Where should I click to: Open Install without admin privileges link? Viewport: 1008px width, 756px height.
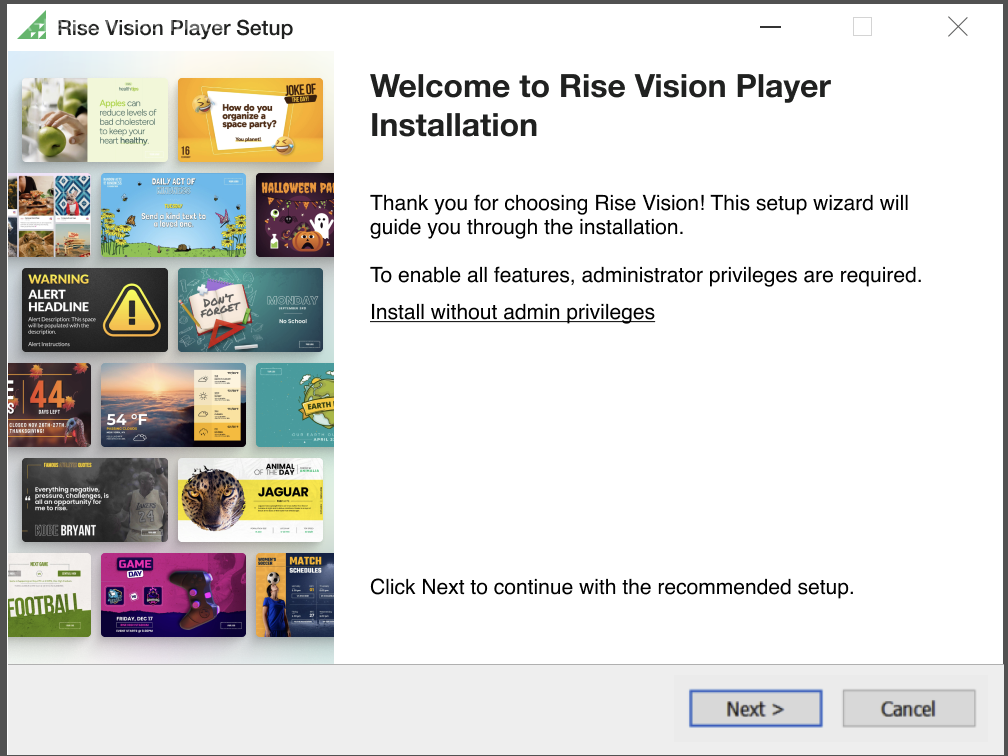coord(512,312)
